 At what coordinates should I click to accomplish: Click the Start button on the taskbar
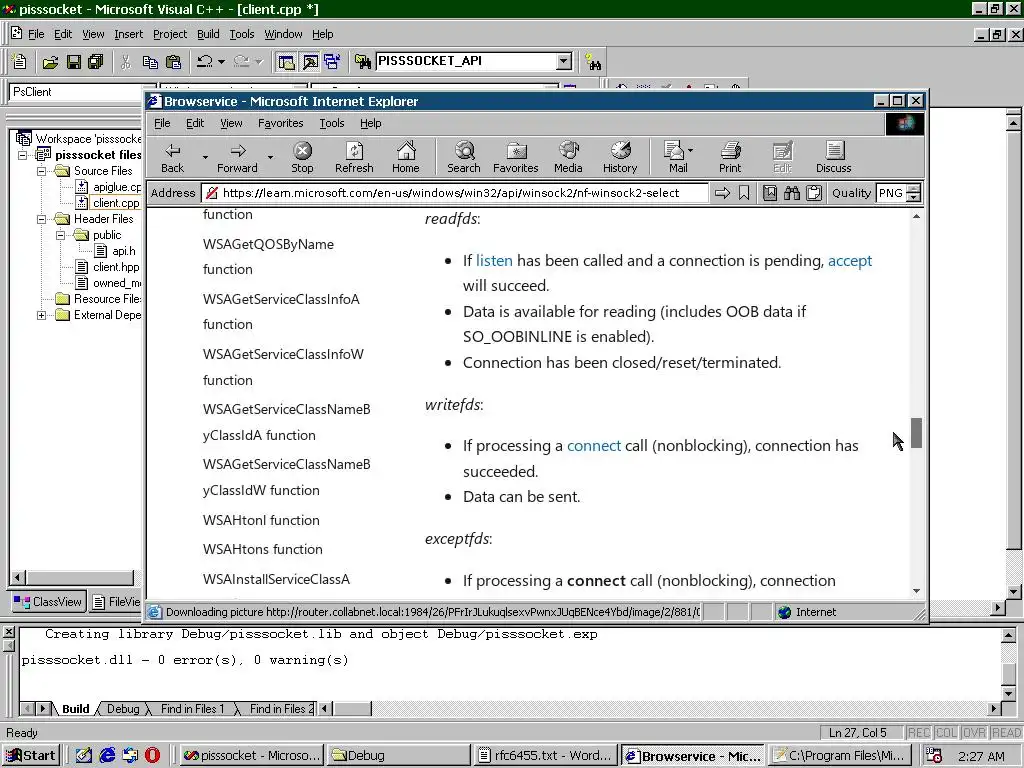[32, 756]
